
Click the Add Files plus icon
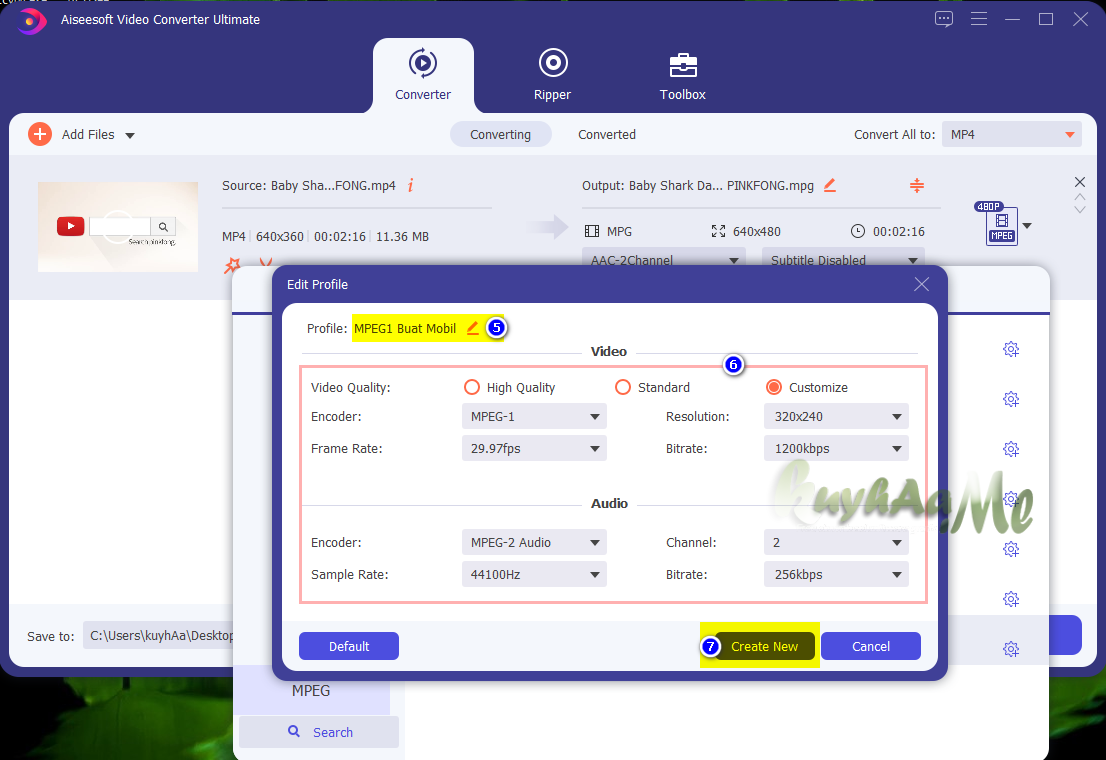[40, 134]
